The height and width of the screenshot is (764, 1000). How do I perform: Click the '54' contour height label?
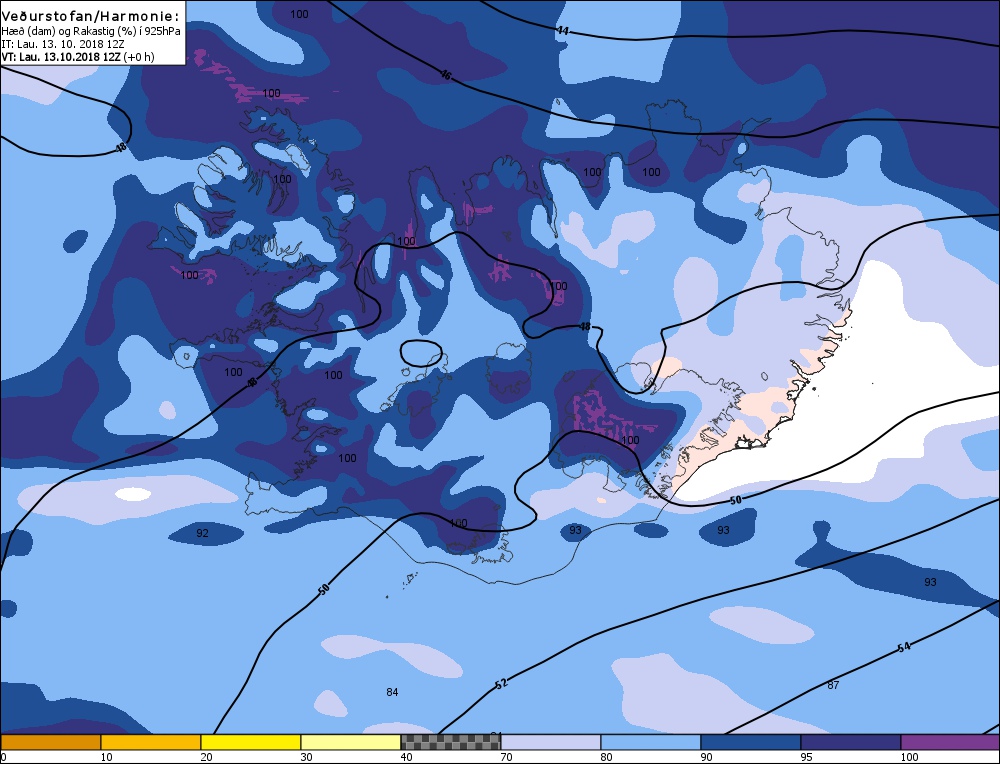pos(904,647)
